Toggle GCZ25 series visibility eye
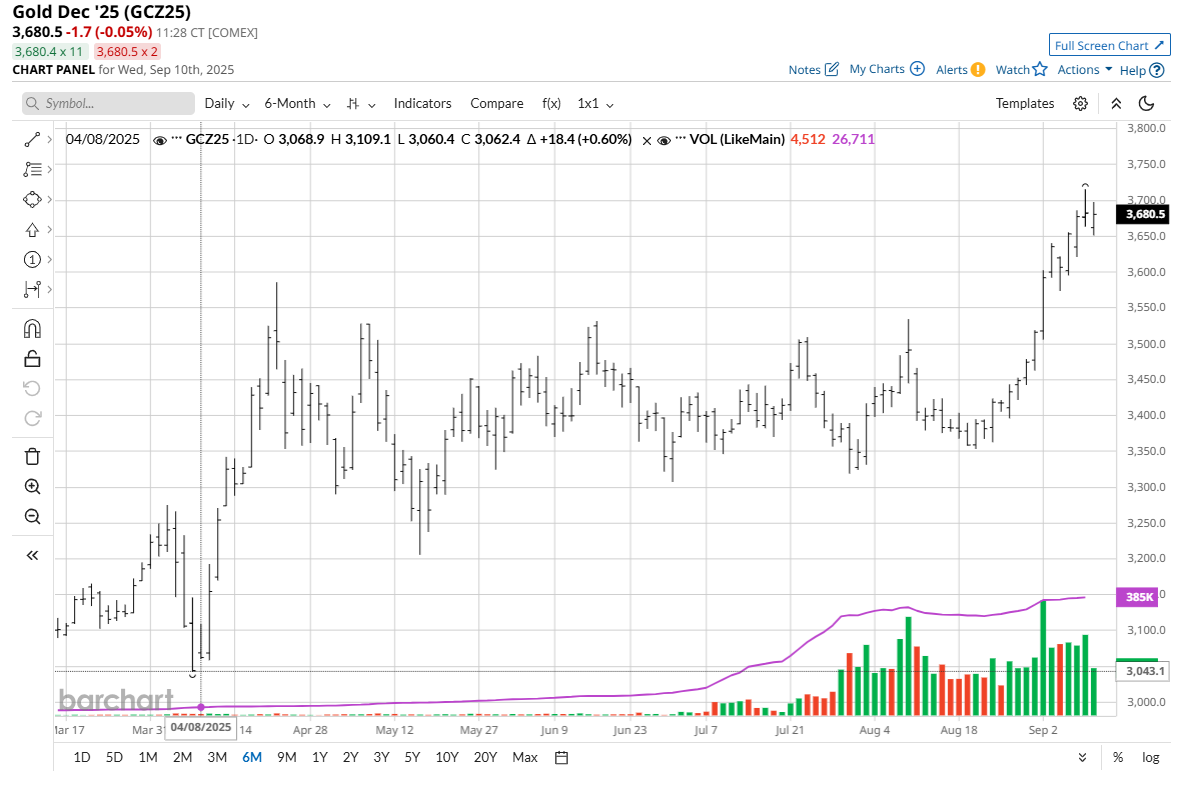1195x787 pixels. [159, 140]
